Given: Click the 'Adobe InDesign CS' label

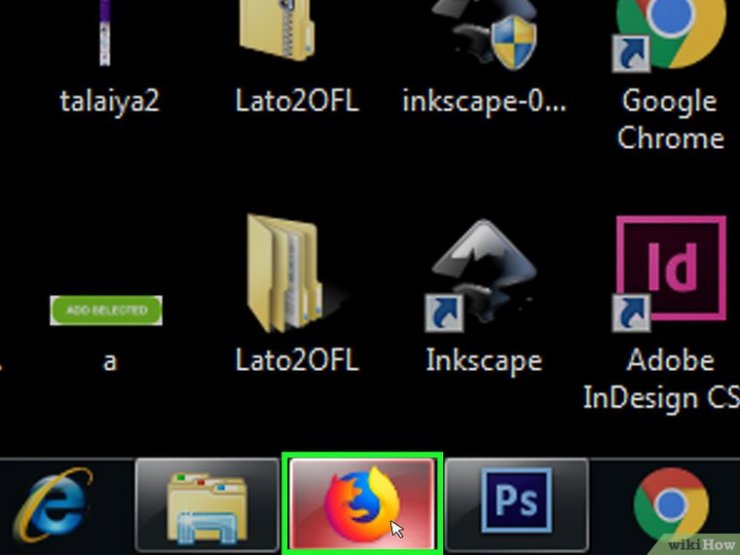Looking at the screenshot, I should point(662,379).
